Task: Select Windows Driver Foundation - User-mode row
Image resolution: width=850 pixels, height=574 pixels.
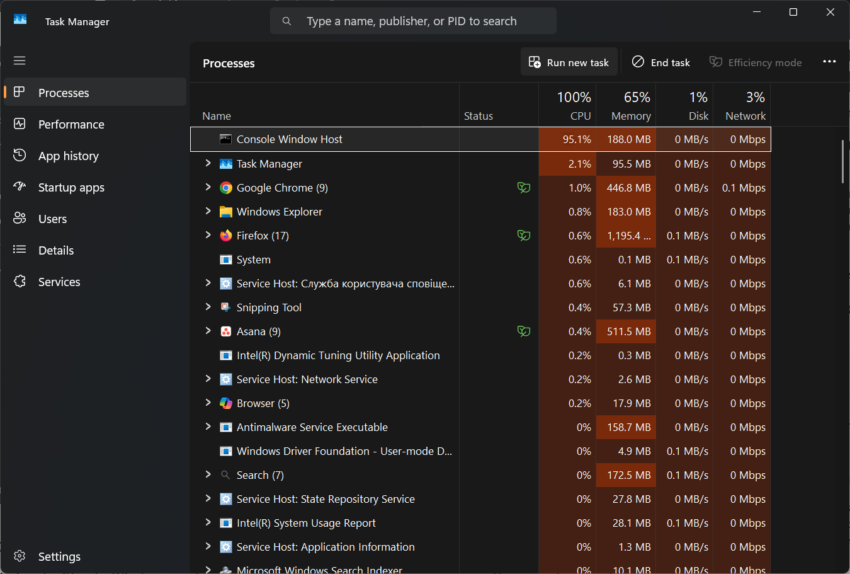Action: pyautogui.click(x=480, y=451)
